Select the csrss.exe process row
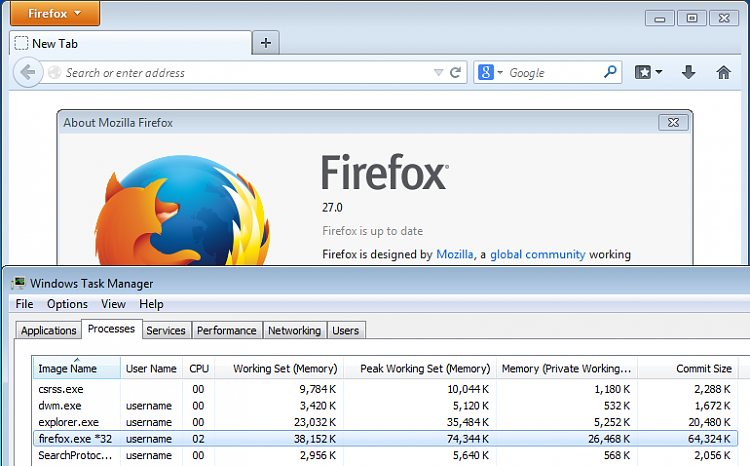The width and height of the screenshot is (750, 466). coord(385,389)
